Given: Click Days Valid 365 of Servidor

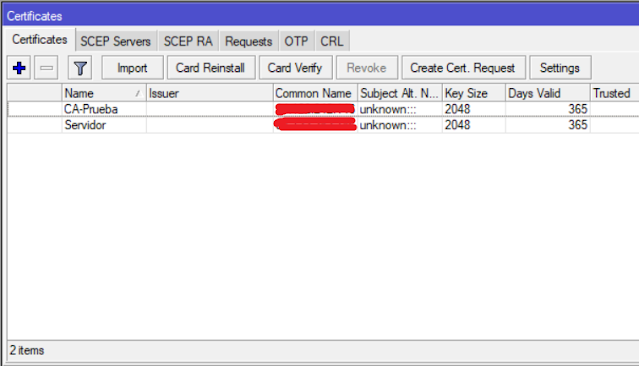Looking at the screenshot, I should 578,125.
